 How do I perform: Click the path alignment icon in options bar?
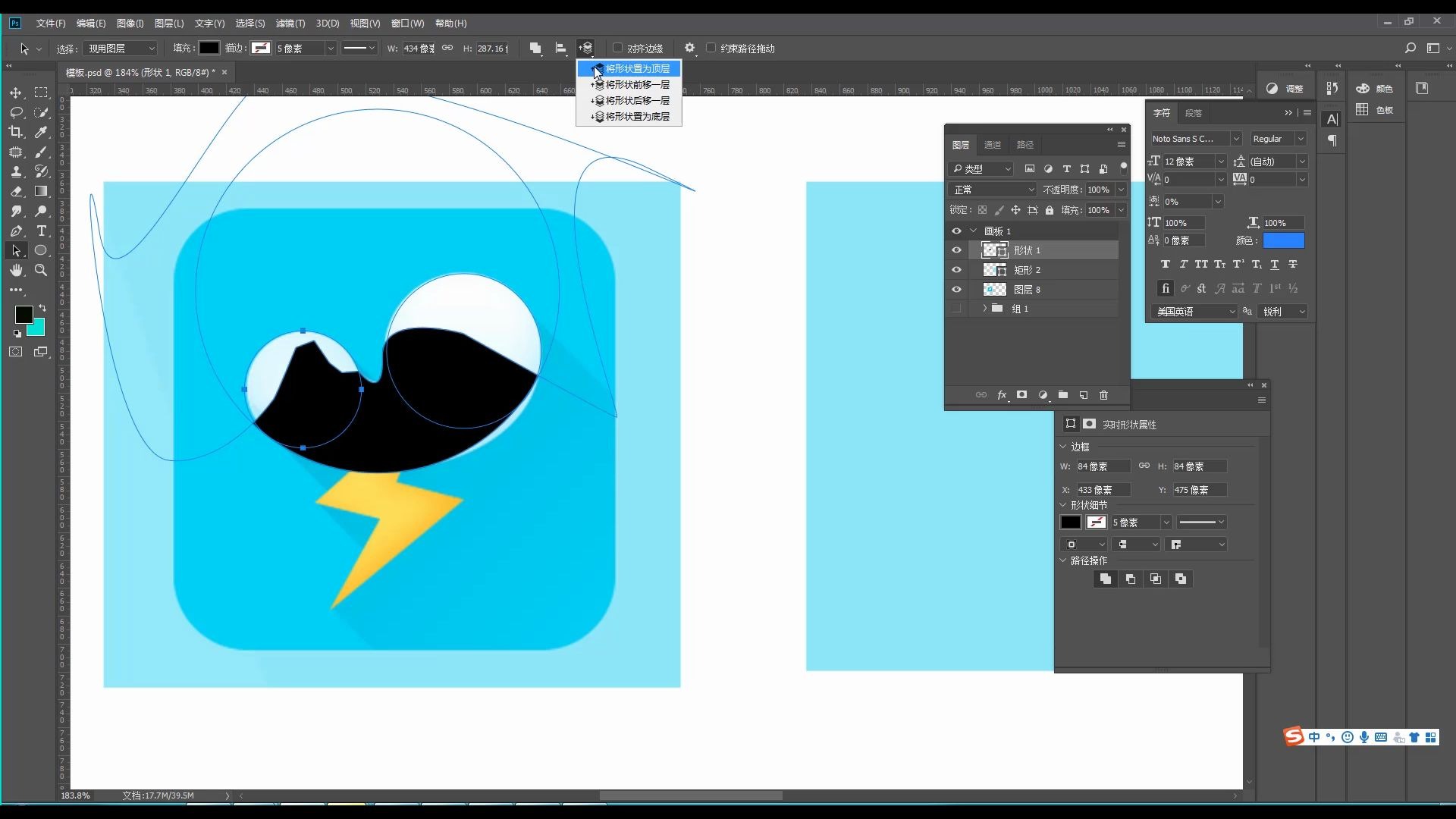[x=560, y=49]
